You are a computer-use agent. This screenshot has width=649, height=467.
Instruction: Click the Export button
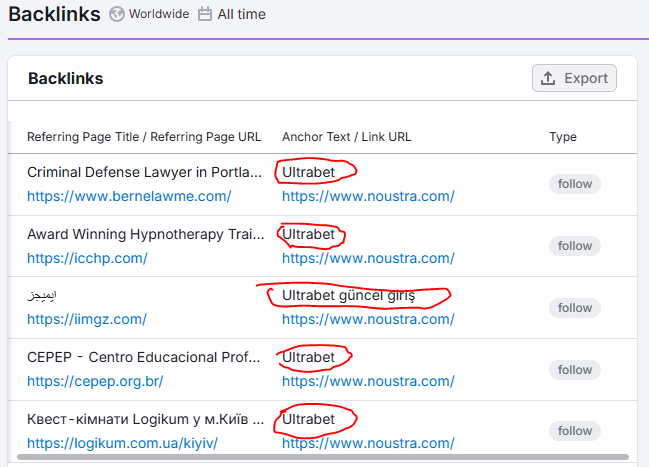[x=574, y=78]
